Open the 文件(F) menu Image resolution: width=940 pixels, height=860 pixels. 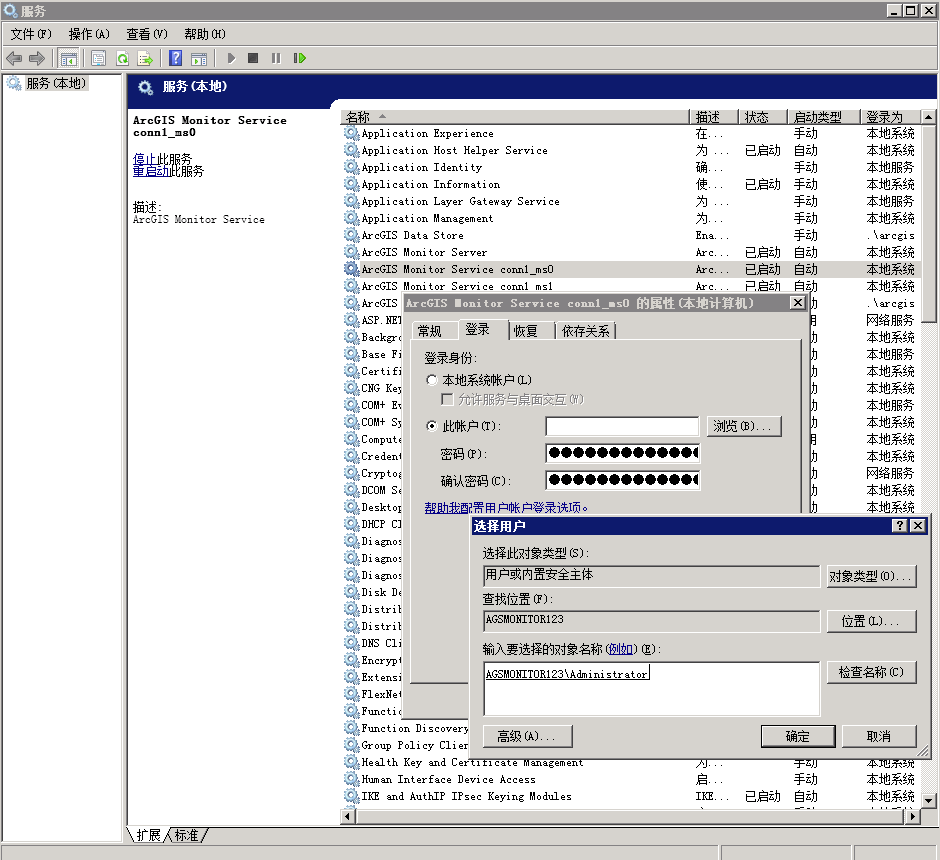pyautogui.click(x=31, y=34)
